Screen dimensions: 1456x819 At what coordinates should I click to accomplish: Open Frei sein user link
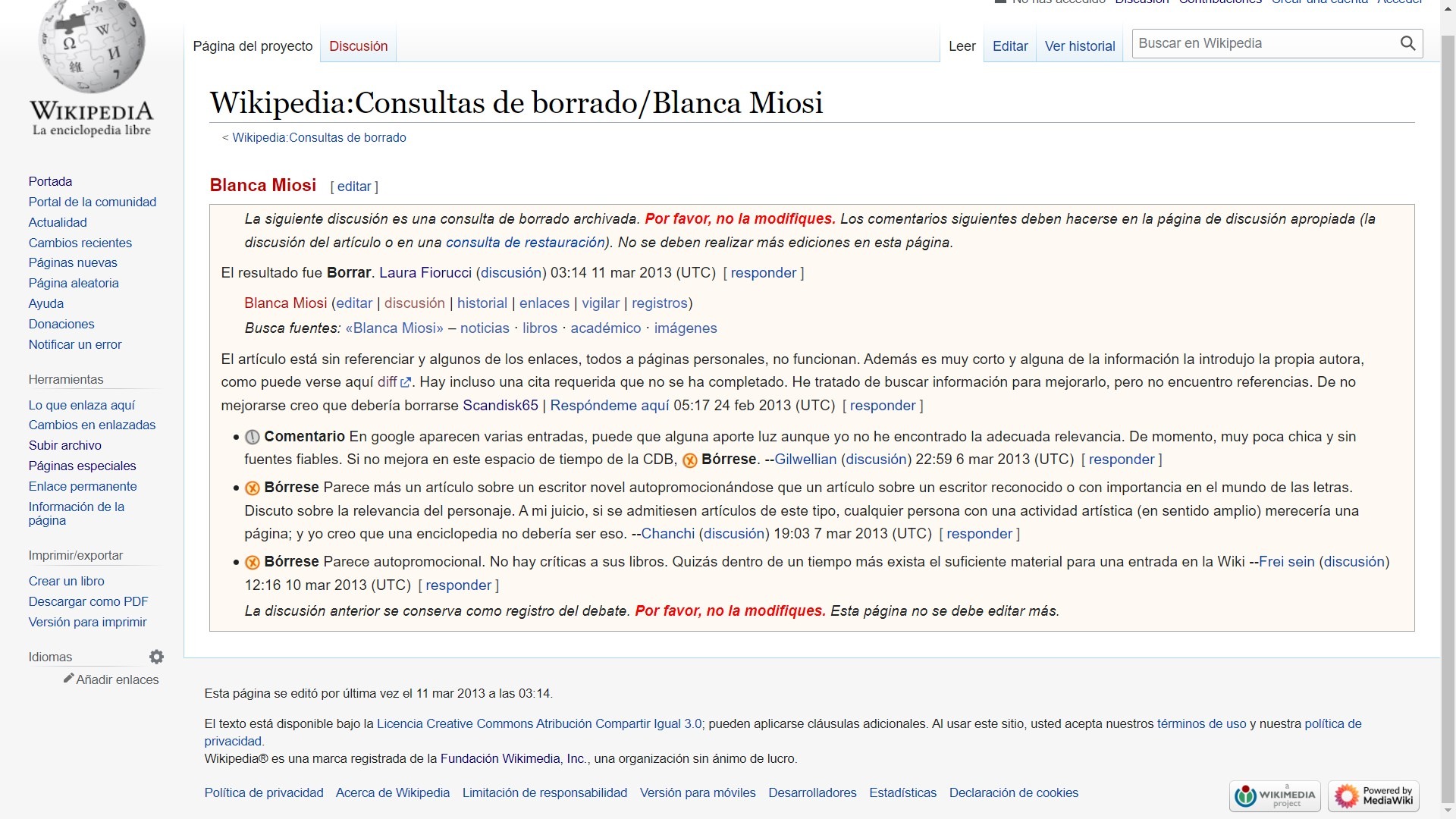(1287, 562)
